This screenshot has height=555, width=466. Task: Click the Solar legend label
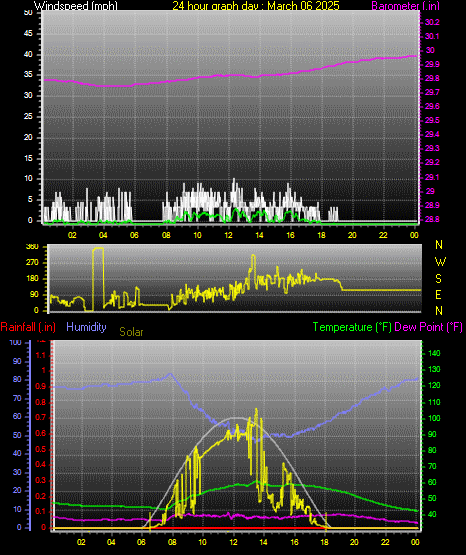tap(131, 332)
